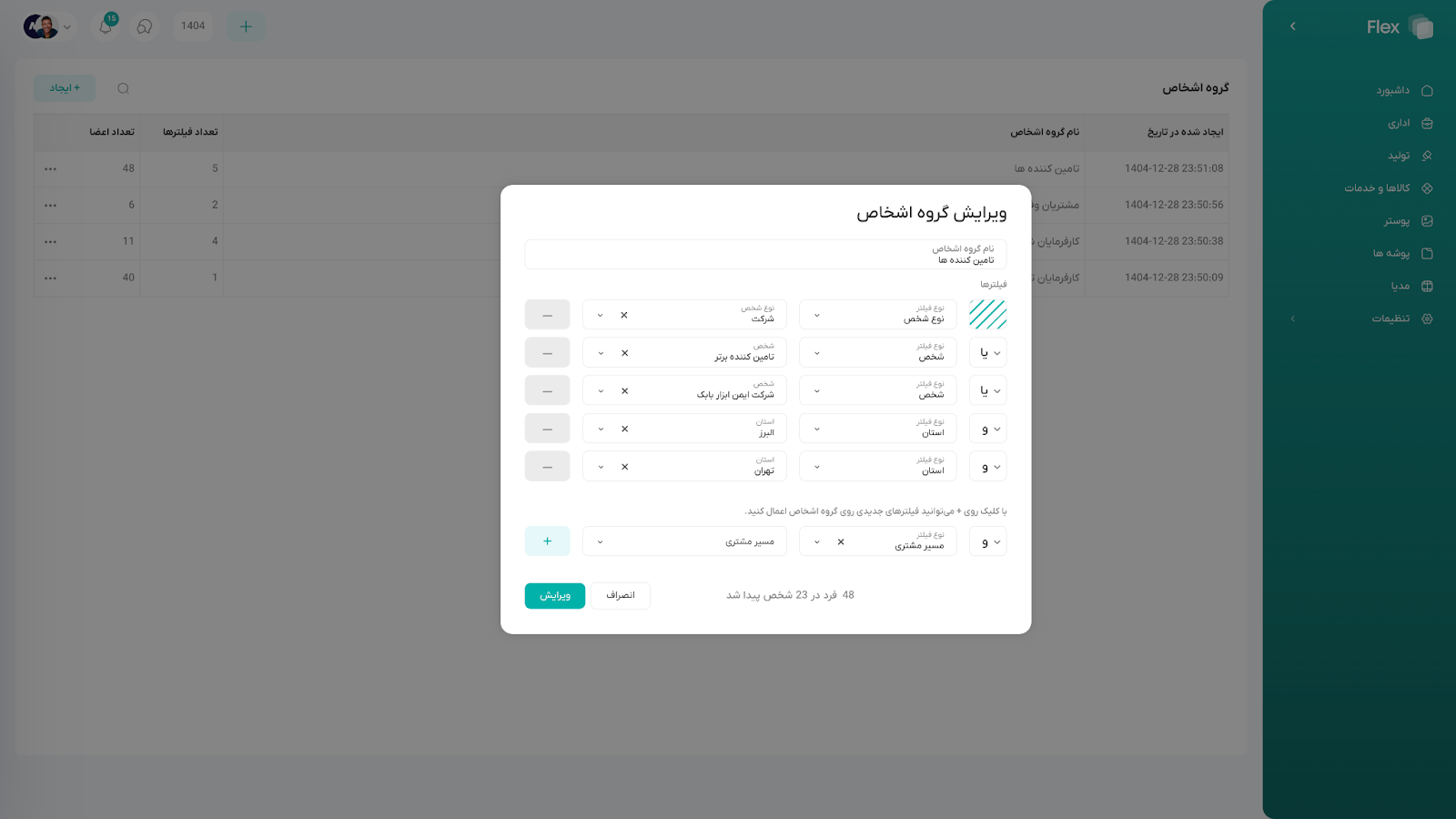
Task: Expand the تنظیمات submenu arrow in sidebar
Action: [1292, 318]
